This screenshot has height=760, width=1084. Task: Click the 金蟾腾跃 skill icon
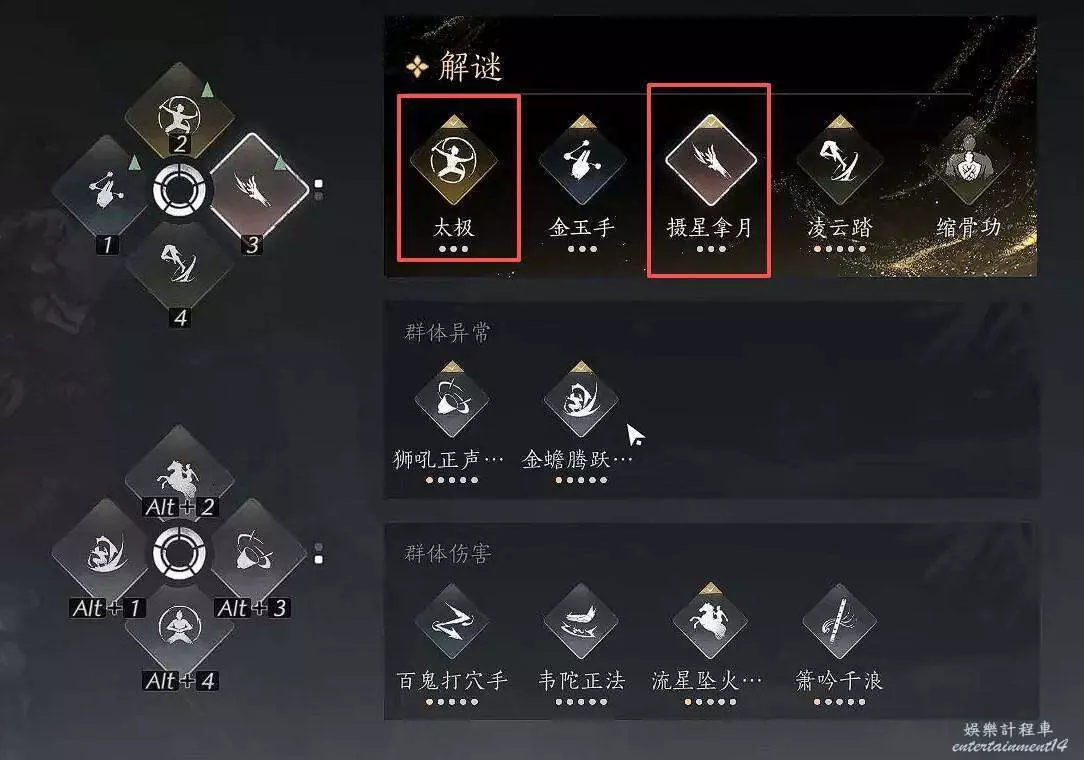point(581,400)
